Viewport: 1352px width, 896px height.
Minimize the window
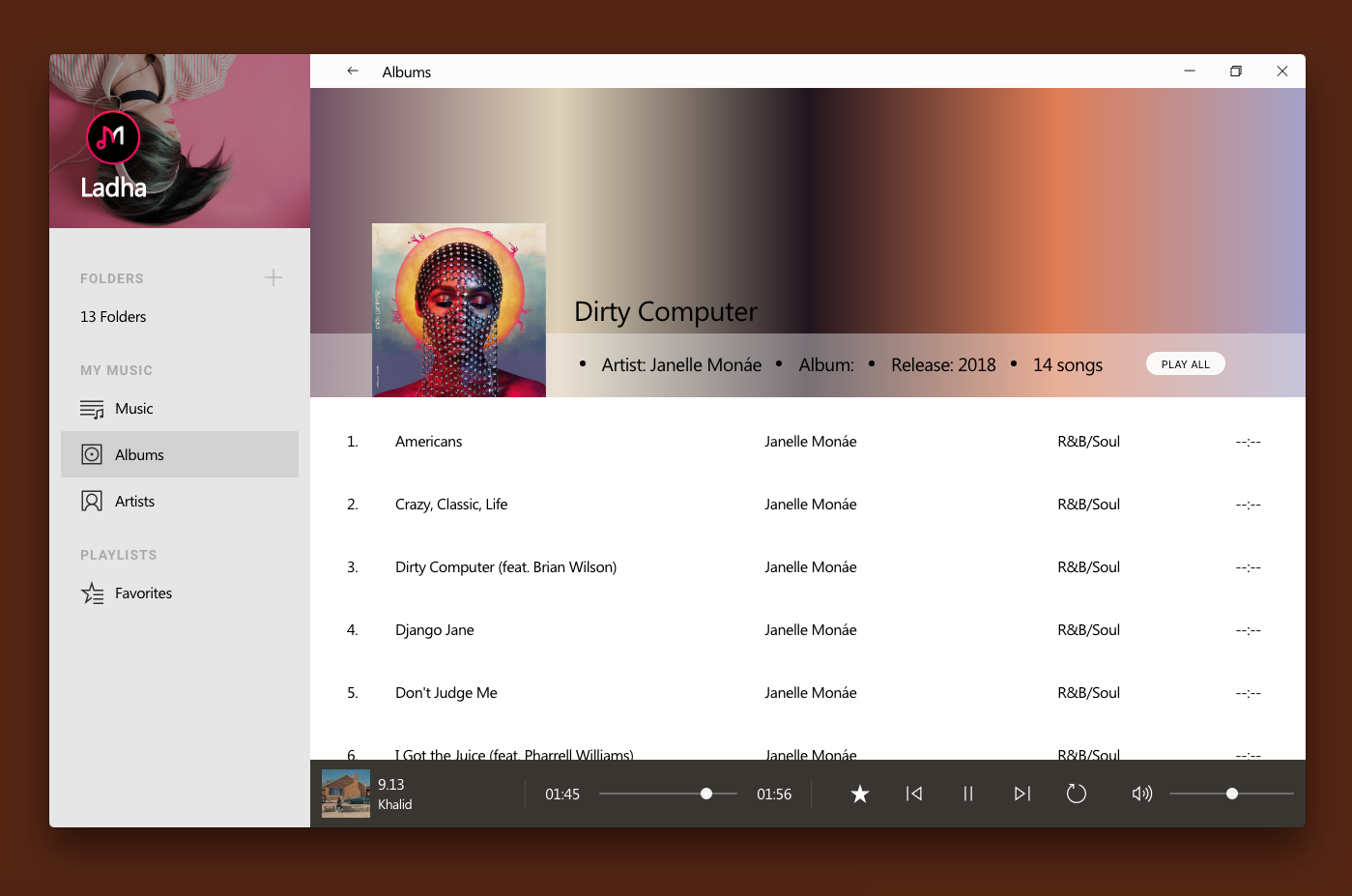tap(1190, 71)
